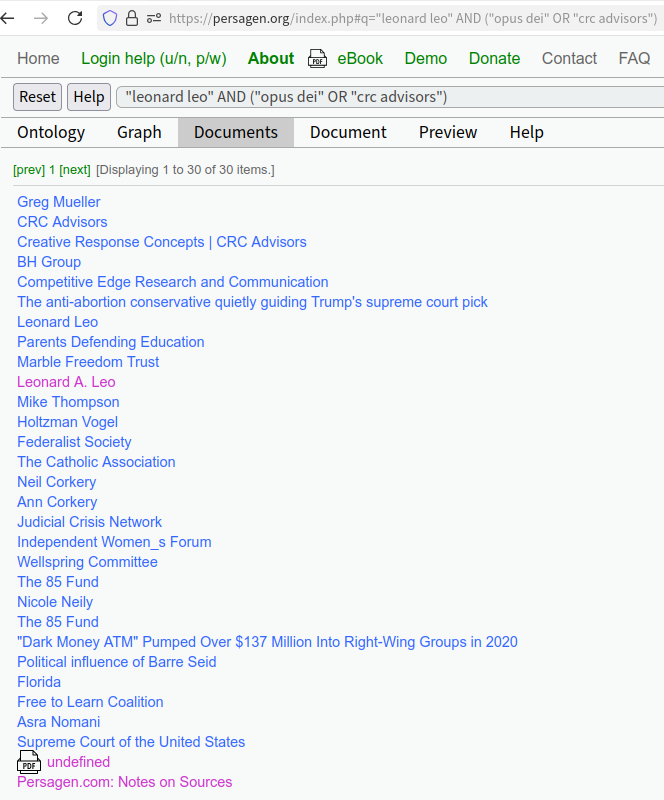664x800 pixels.
Task: Select the Documents tab
Action: pyautogui.click(x=236, y=133)
